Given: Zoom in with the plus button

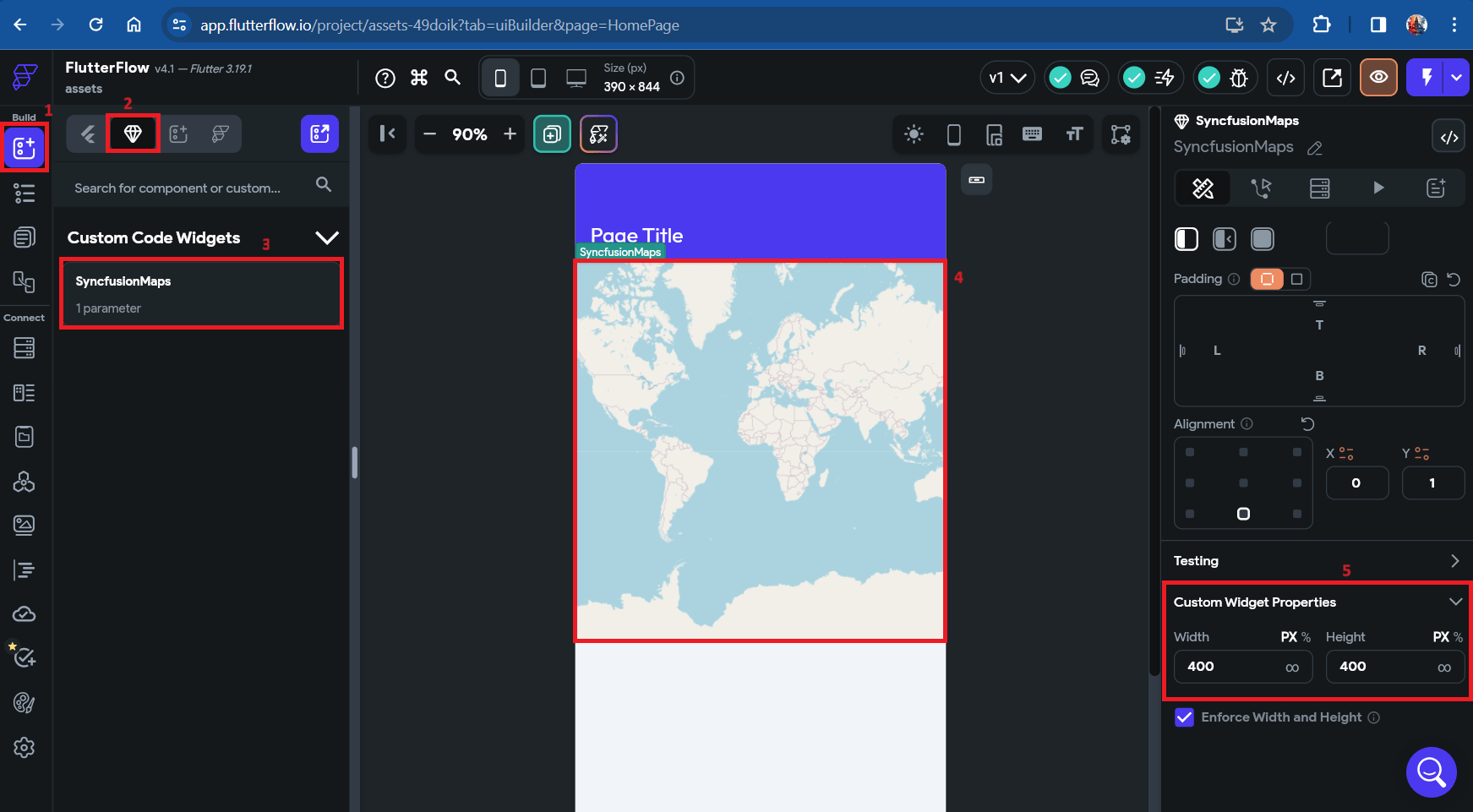Looking at the screenshot, I should 510,134.
